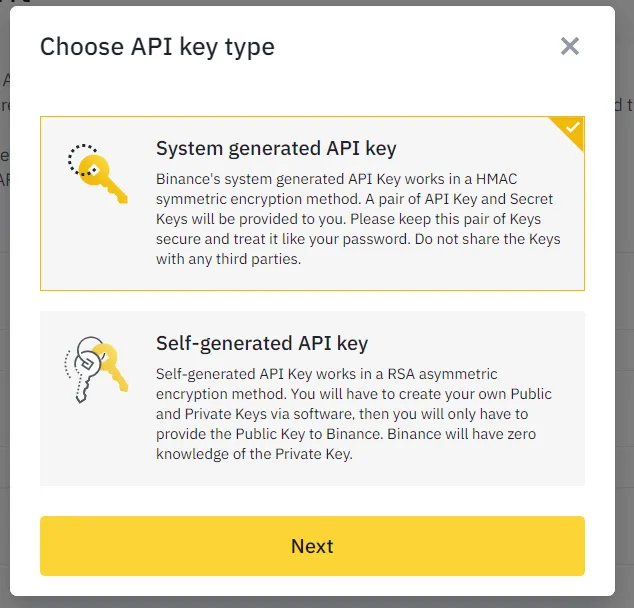The image size is (634, 608).
Task: Click the dotted circle on single key icon
Action: 80,159
